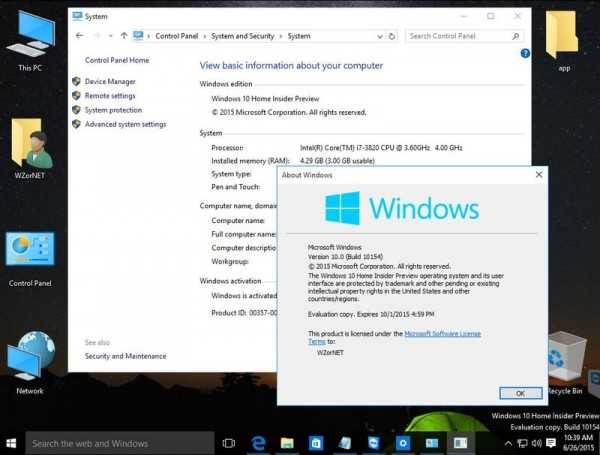
Task: Open the Recycle Bin icon
Action: pos(565,363)
